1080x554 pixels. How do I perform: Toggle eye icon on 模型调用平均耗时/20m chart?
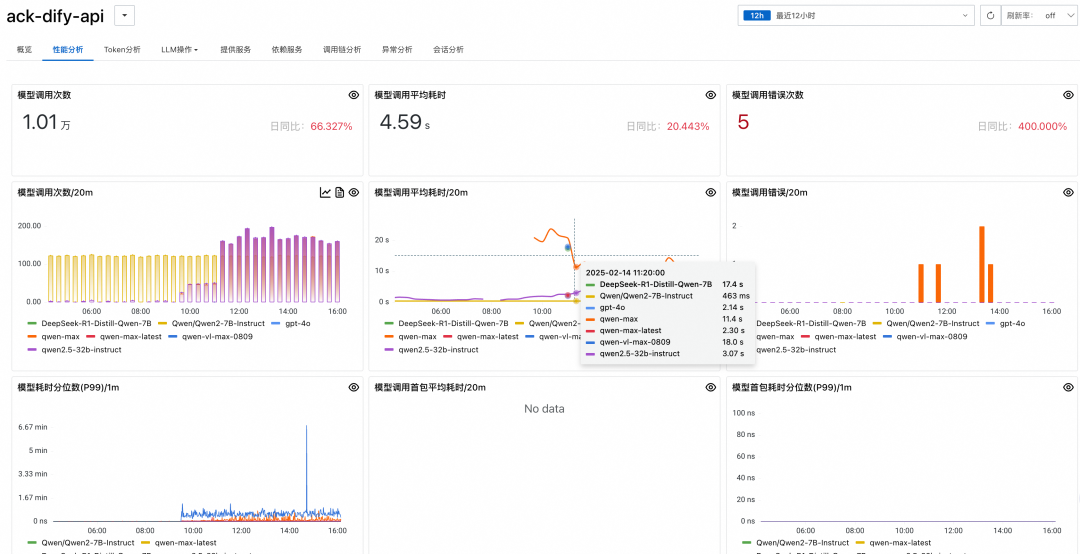[710, 192]
